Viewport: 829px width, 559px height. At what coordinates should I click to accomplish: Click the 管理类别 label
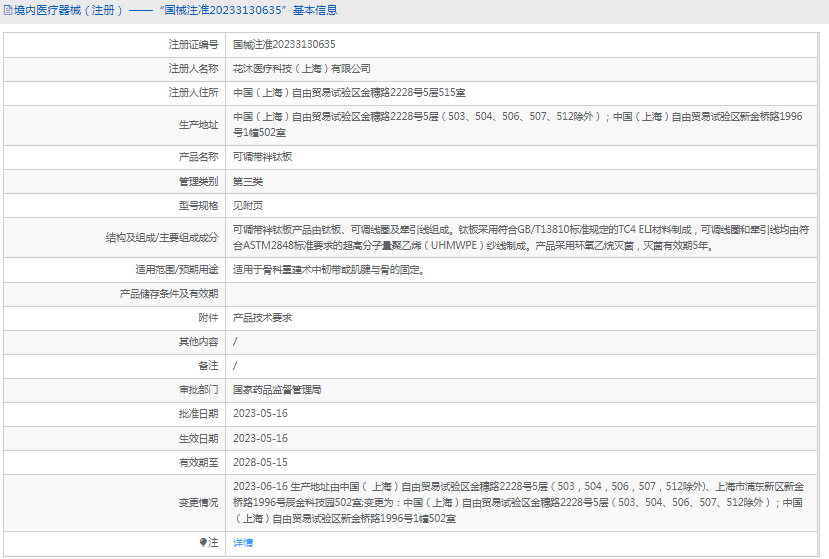pos(198,181)
